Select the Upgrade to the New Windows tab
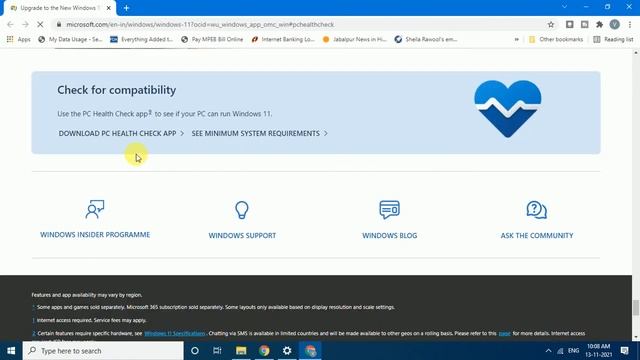The height and width of the screenshot is (360, 640). tap(59, 8)
